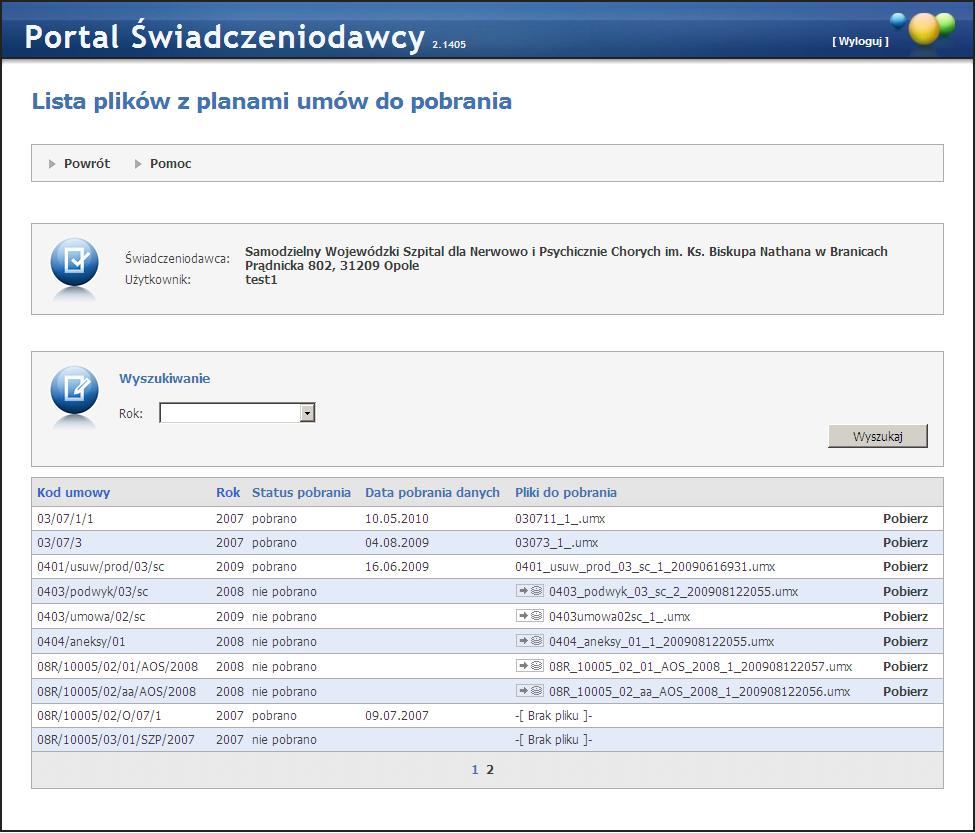Click date cell 10.05.2010
Image resolution: width=975 pixels, height=833 pixels.
click(397, 518)
